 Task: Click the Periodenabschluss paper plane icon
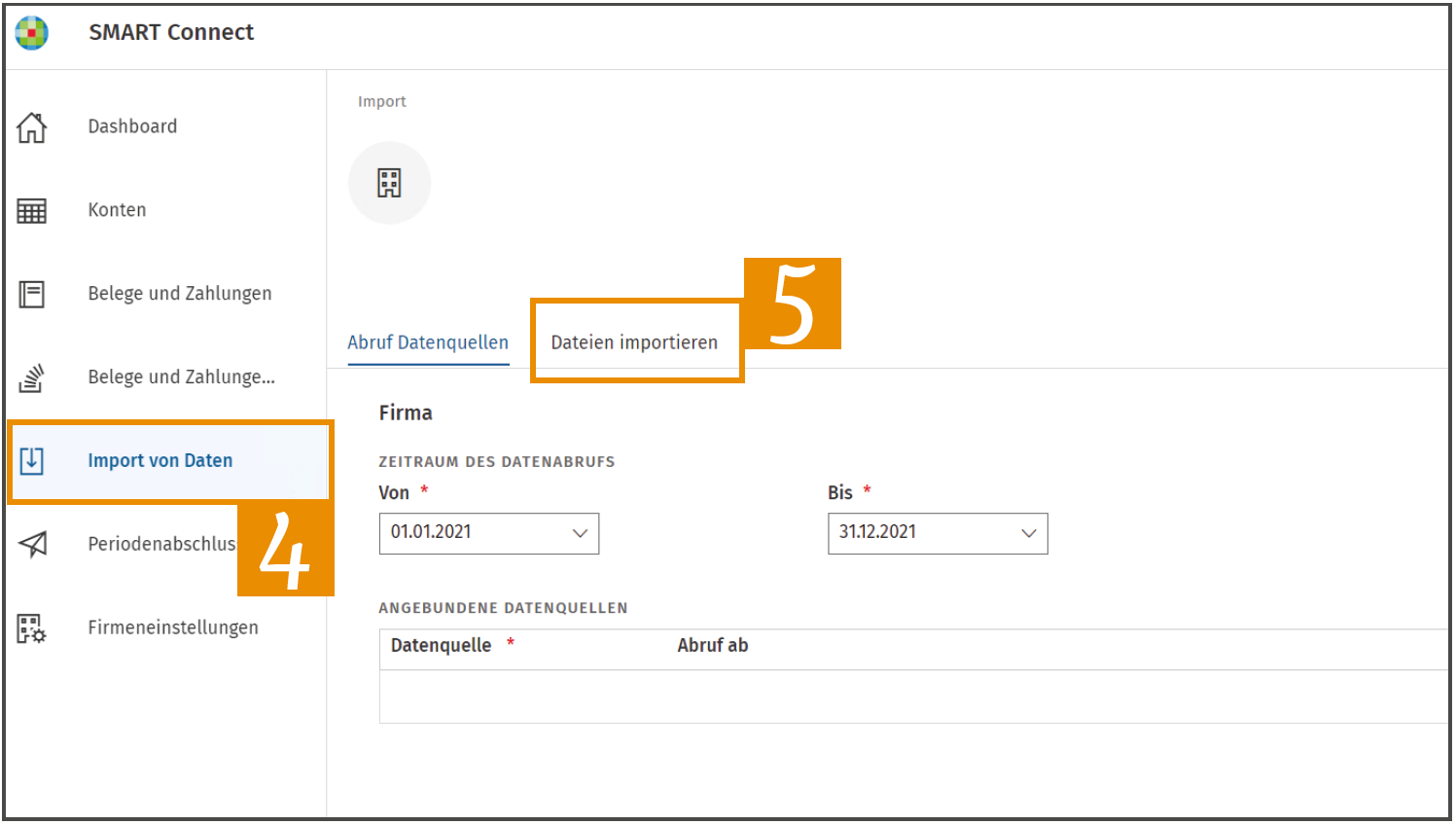coord(32,544)
